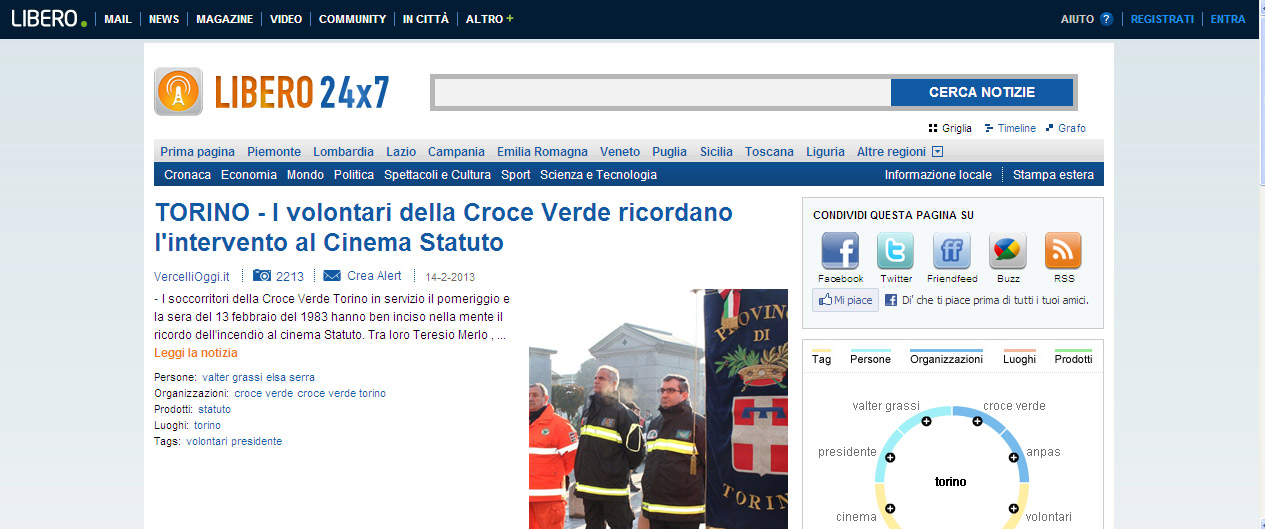
Task: Open the Politica category
Action: 354,175
